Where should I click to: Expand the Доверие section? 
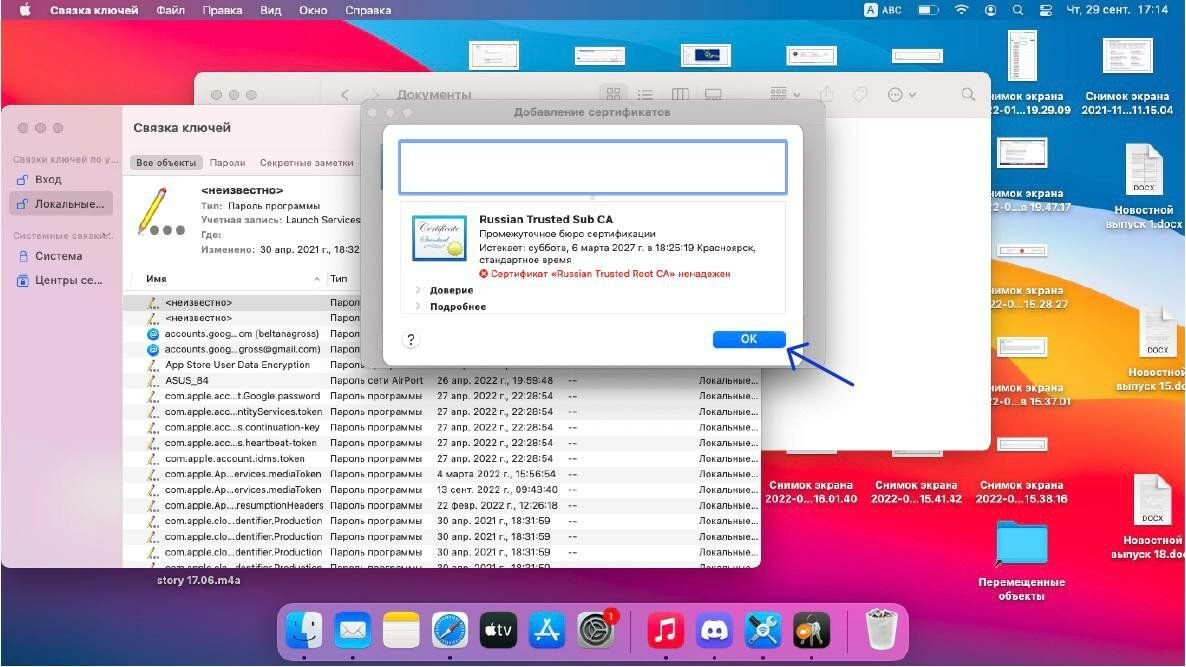click(x=418, y=290)
